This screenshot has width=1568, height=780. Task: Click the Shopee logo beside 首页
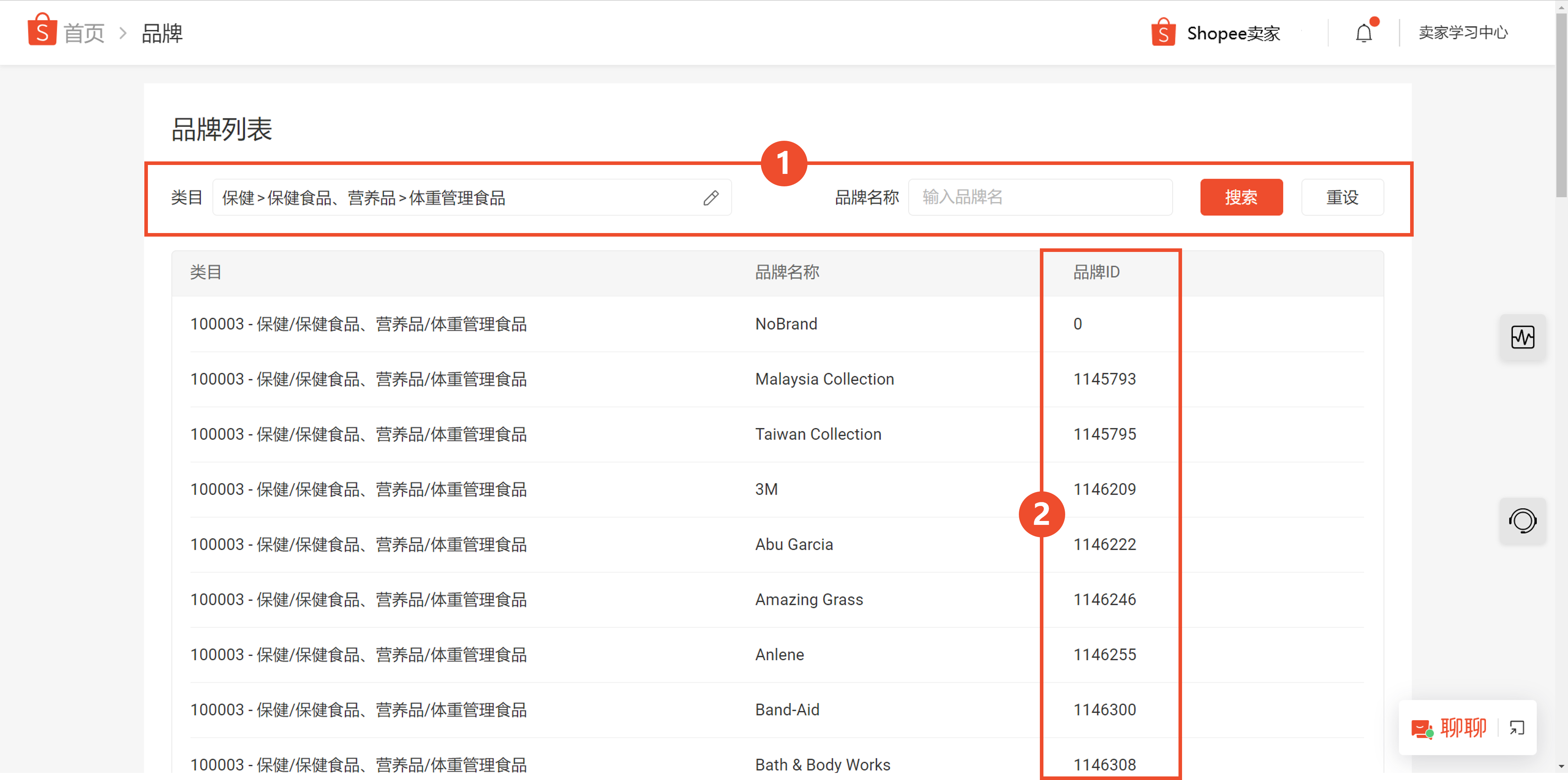point(42,30)
